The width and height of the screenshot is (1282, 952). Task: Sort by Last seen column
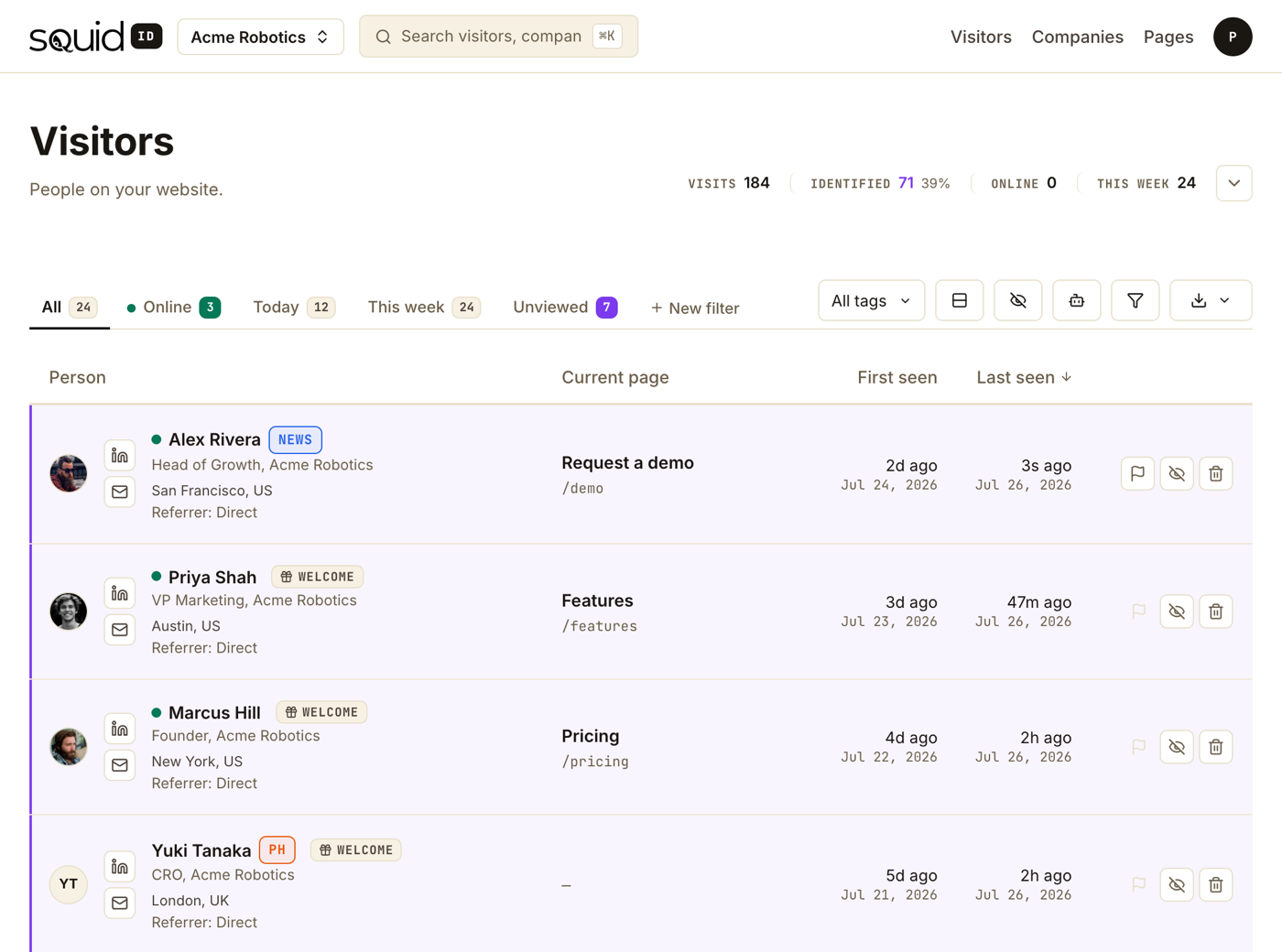click(x=1024, y=377)
